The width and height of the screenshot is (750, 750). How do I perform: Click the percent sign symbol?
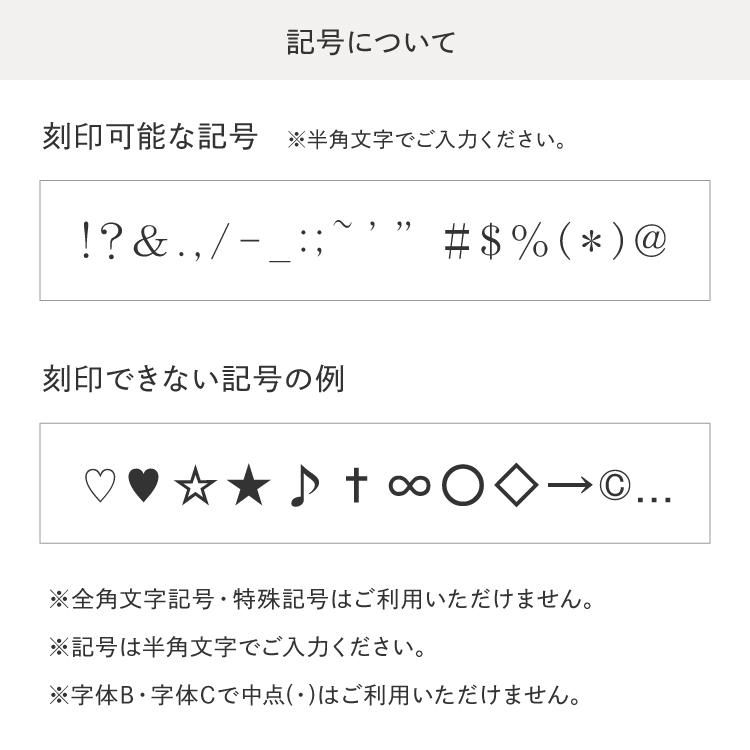530,242
